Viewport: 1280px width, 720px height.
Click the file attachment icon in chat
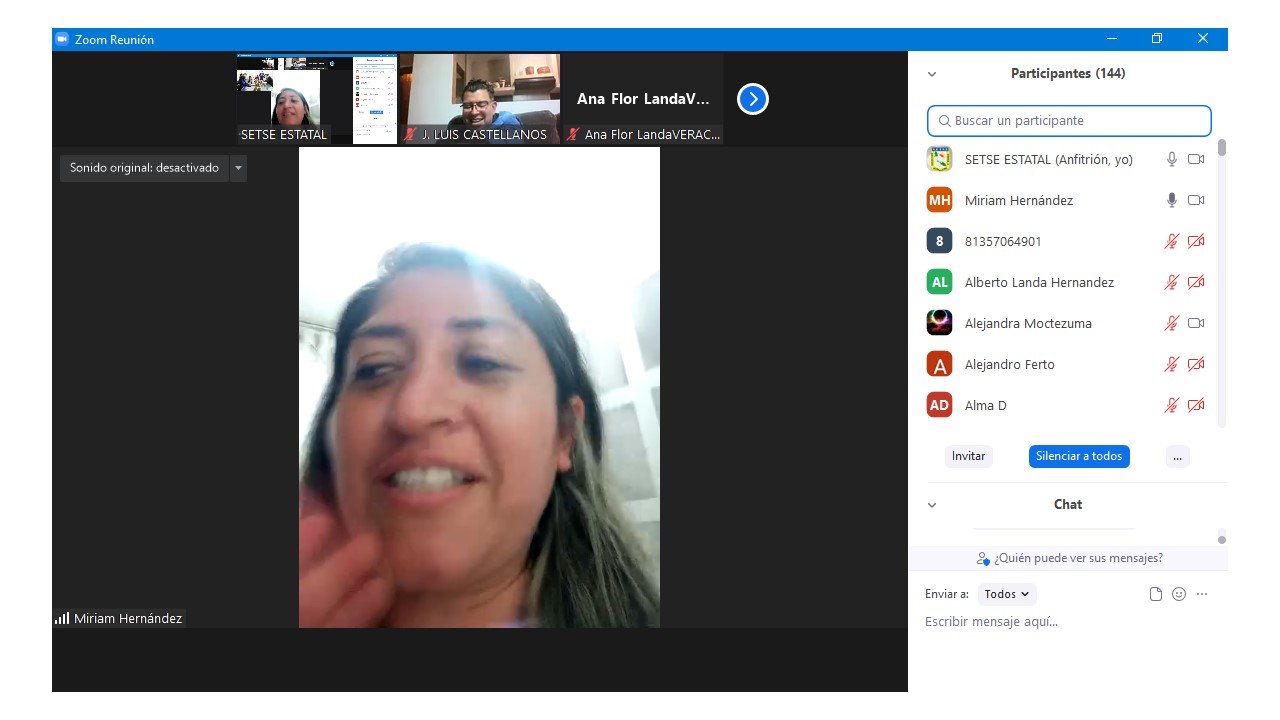(1156, 594)
